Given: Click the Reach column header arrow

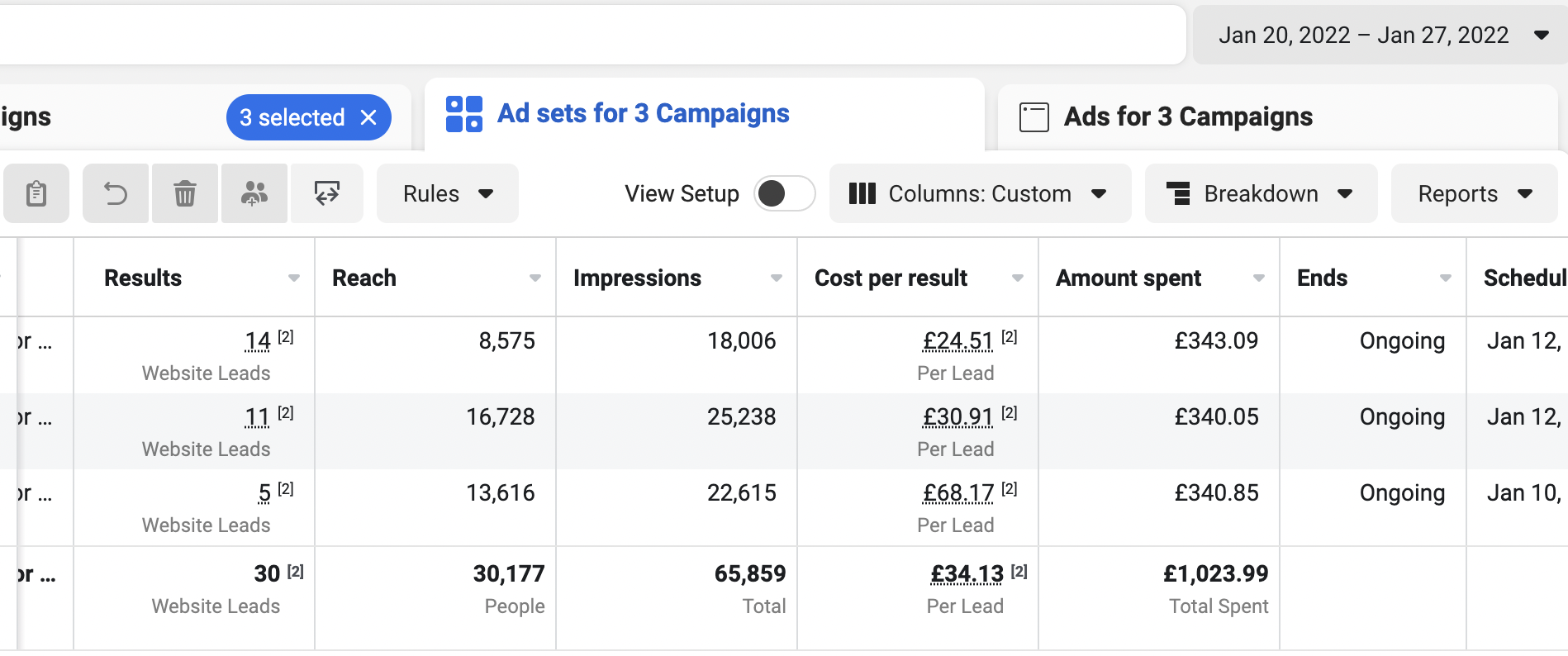Looking at the screenshot, I should [535, 278].
